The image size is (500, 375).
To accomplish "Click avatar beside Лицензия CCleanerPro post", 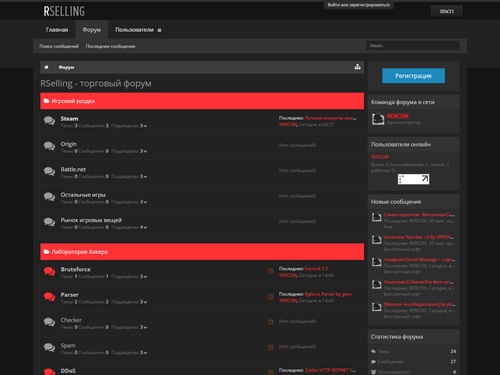I will pos(377,285).
